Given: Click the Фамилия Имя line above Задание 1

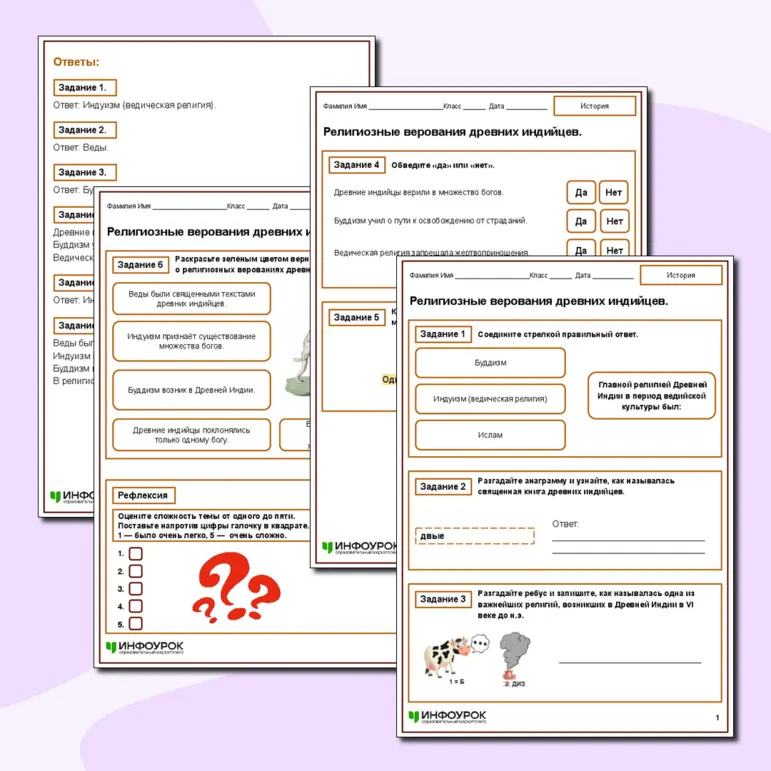Looking at the screenshot, I should tap(492, 276).
